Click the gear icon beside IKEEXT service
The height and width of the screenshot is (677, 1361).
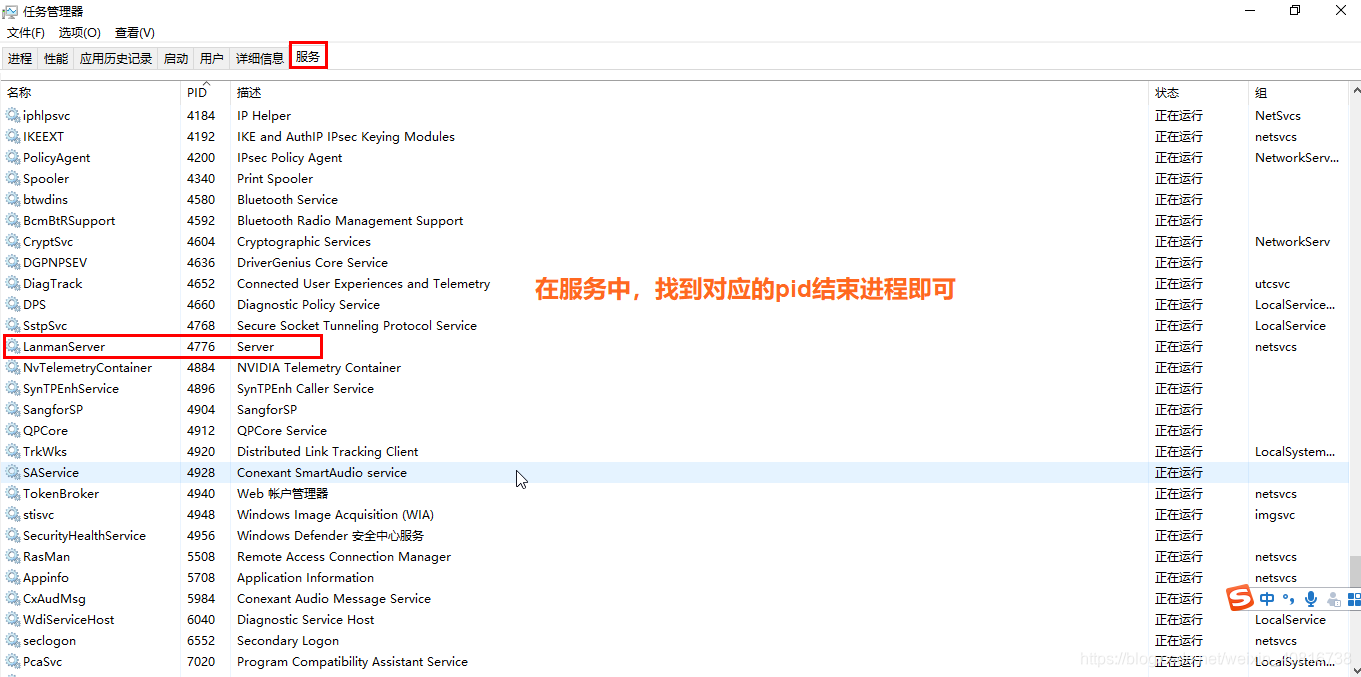coord(13,137)
